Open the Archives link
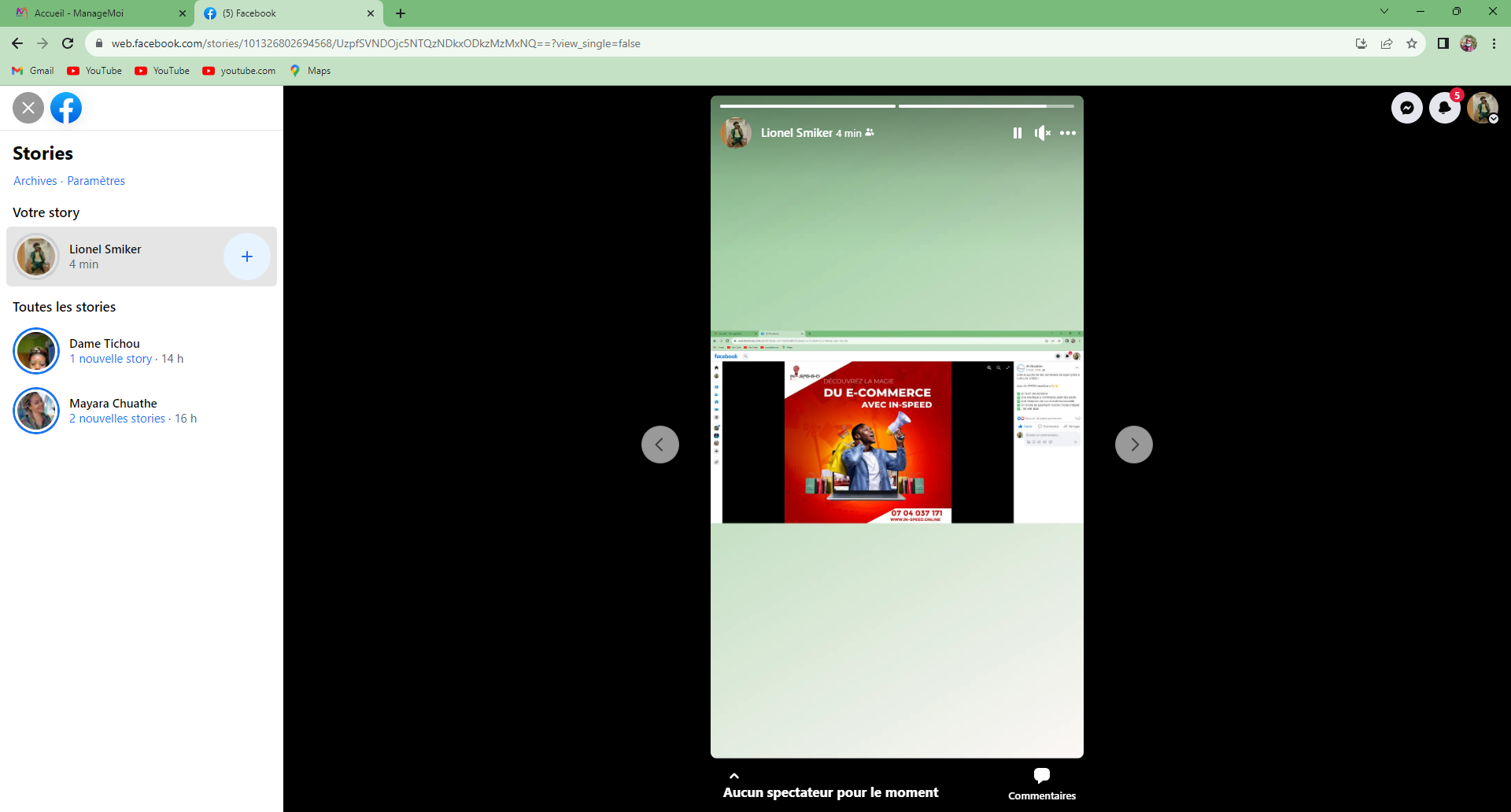 (x=35, y=181)
